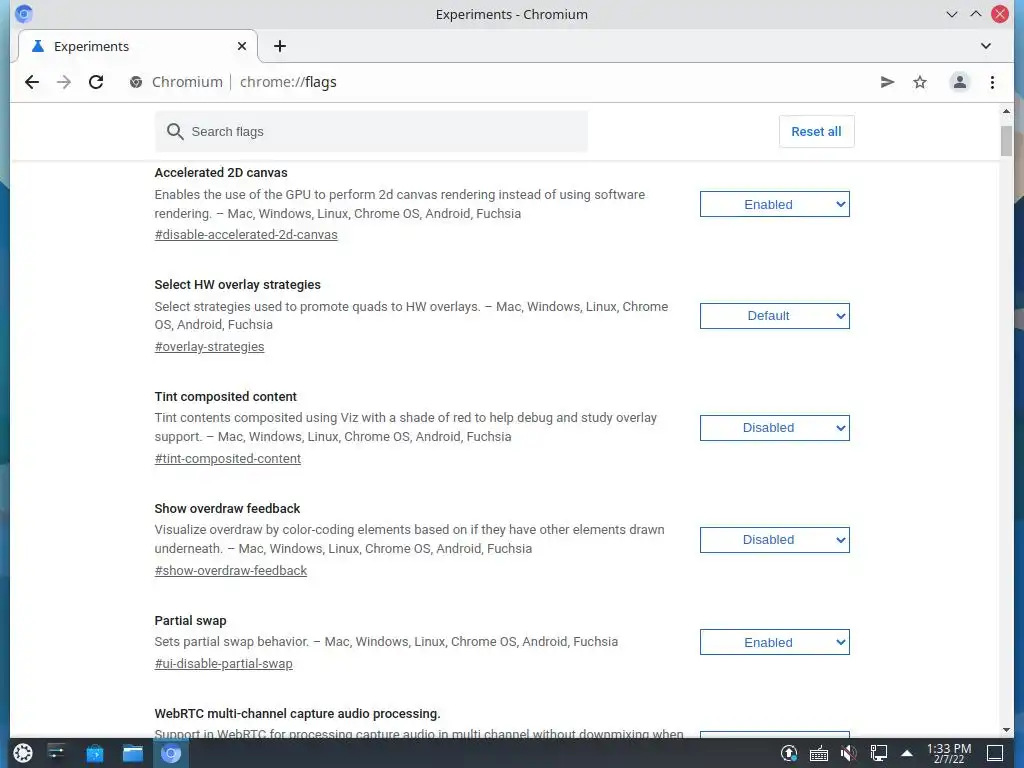Click the Partial swap heading
Viewport: 1024px width, 768px height.
191,620
